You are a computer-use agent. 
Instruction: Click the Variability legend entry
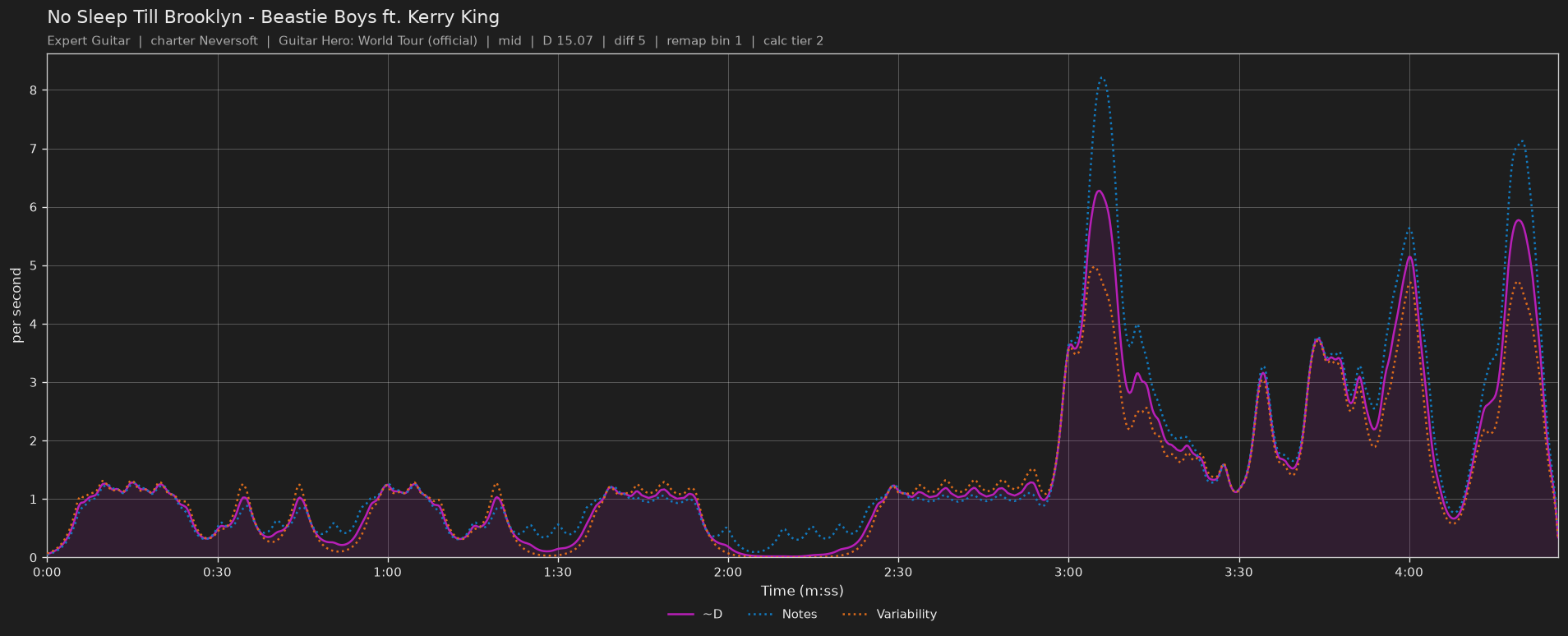pyautogui.click(x=890, y=615)
